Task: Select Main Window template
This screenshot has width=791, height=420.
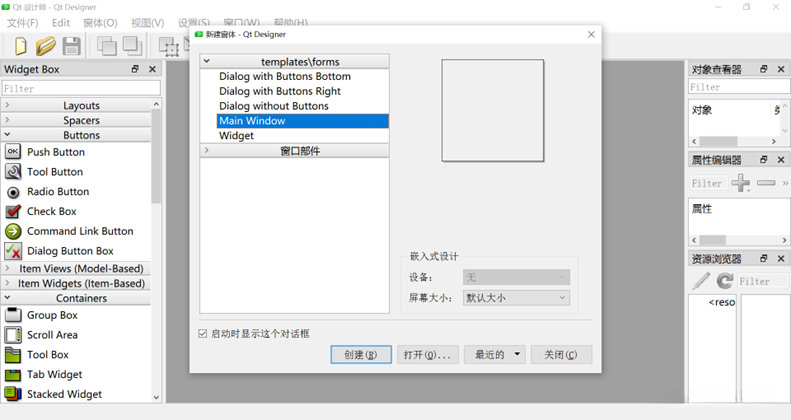Action: (303, 121)
